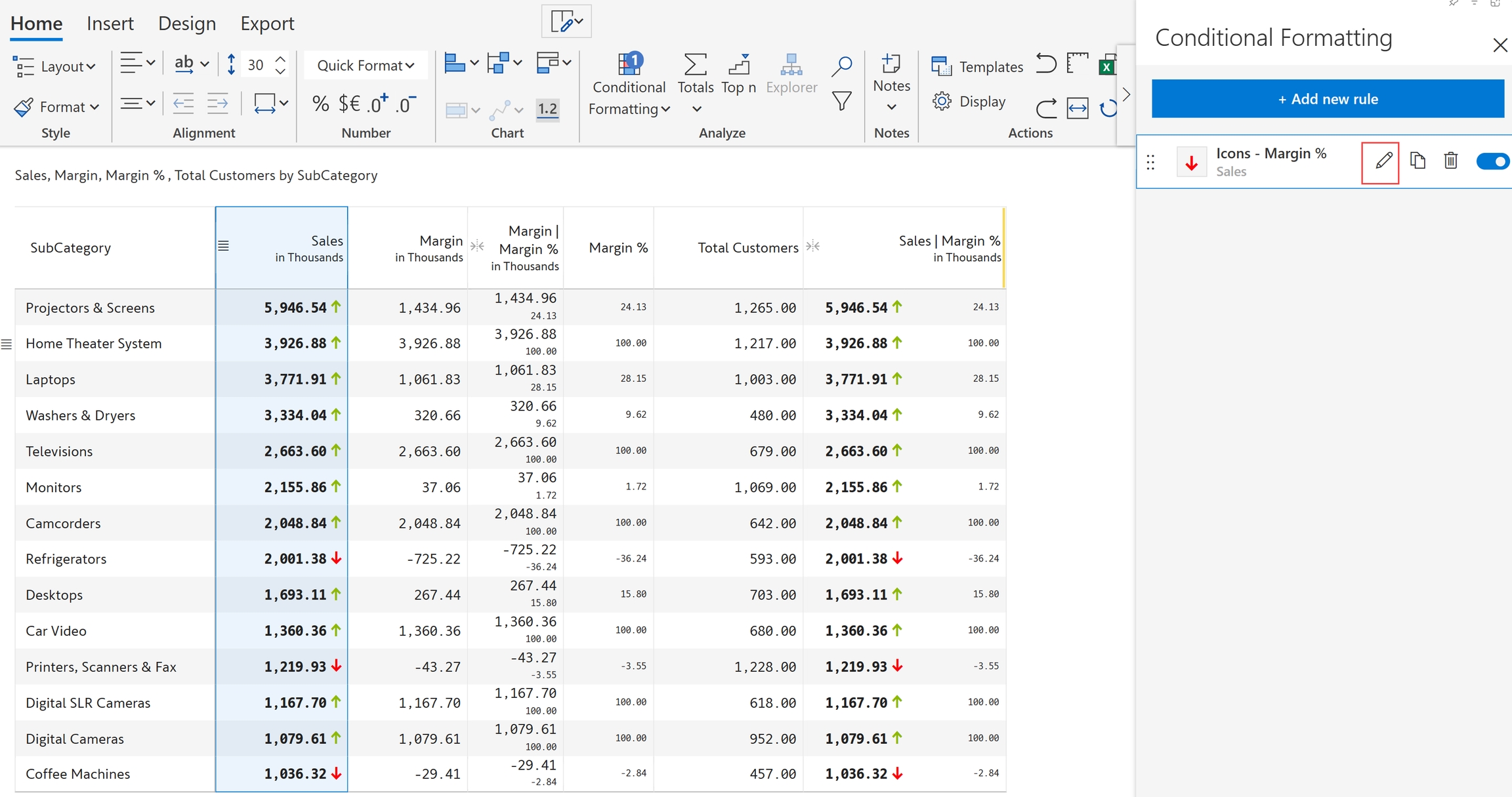The image size is (1512, 797).
Task: Switch to the Insert tab
Action: pos(110,24)
